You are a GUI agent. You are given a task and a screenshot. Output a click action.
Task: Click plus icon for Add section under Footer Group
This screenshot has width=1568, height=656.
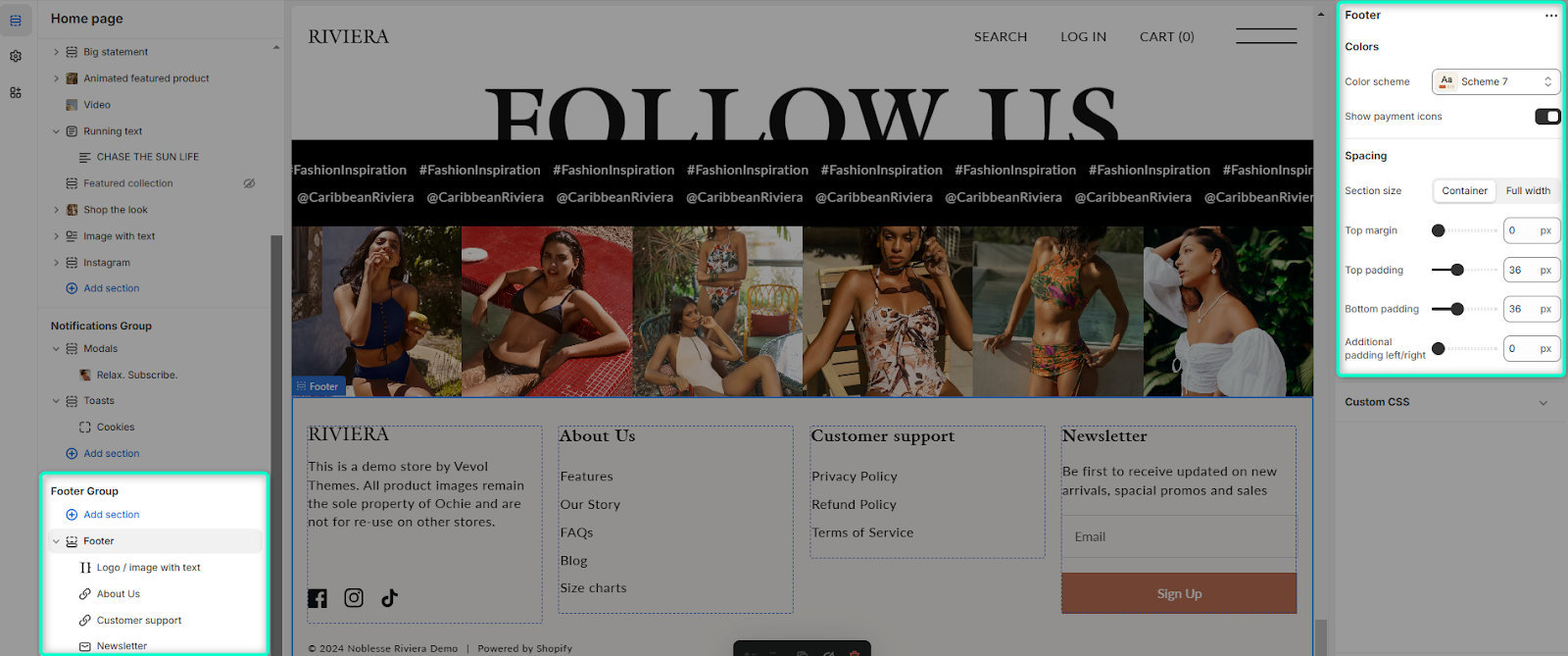[72, 515]
